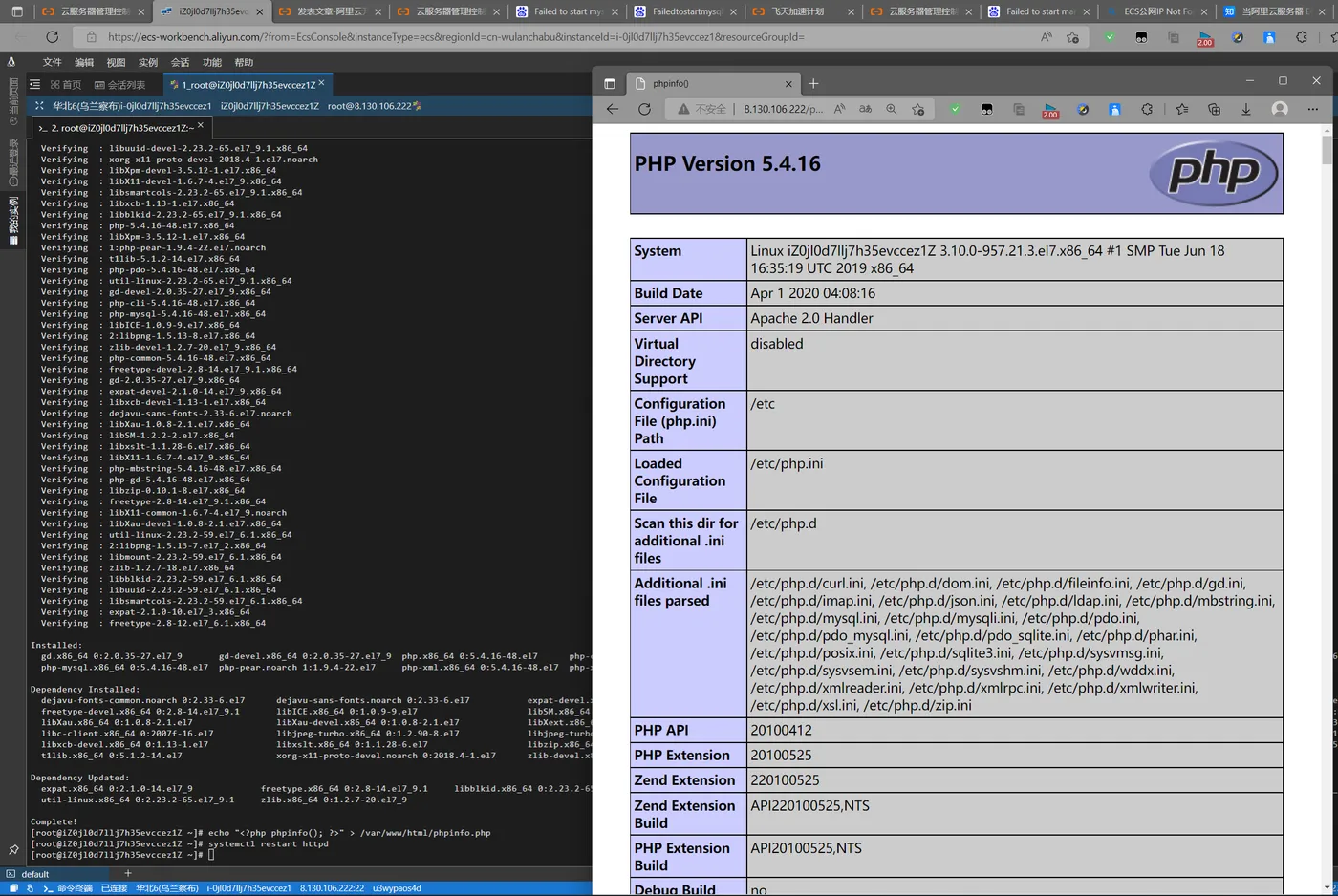Click 8.130.106.222:22 in the status bar
The height and width of the screenshot is (896, 1338).
tap(332, 888)
